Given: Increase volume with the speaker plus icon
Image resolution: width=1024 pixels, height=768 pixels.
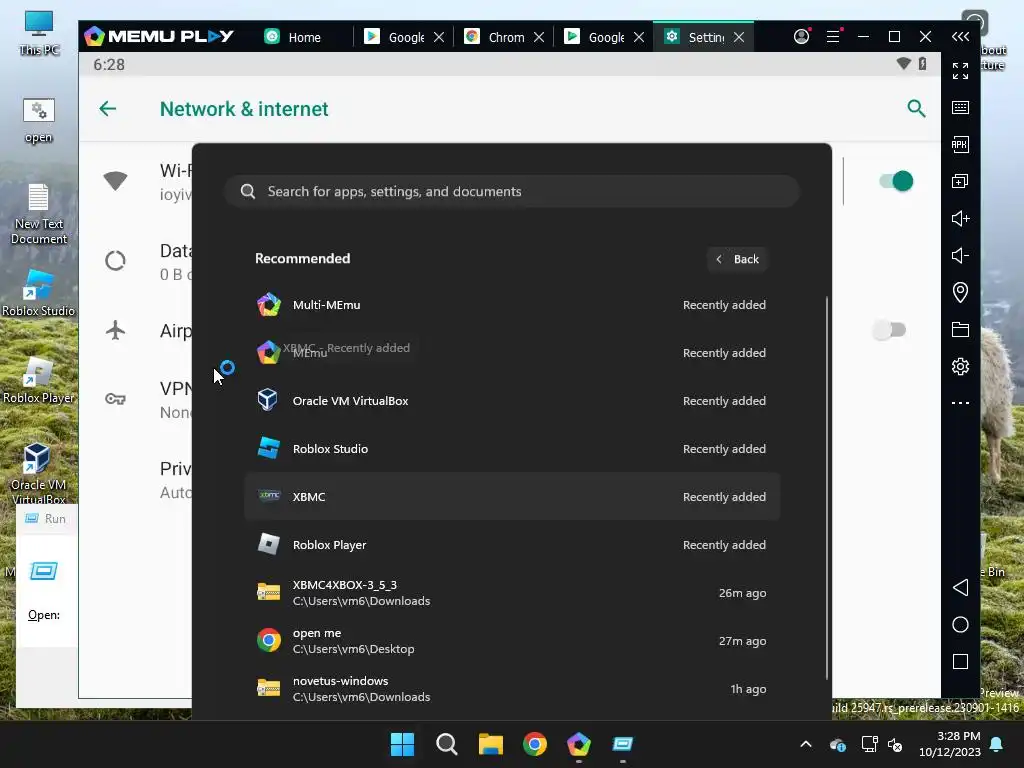Looking at the screenshot, I should coord(960,218).
